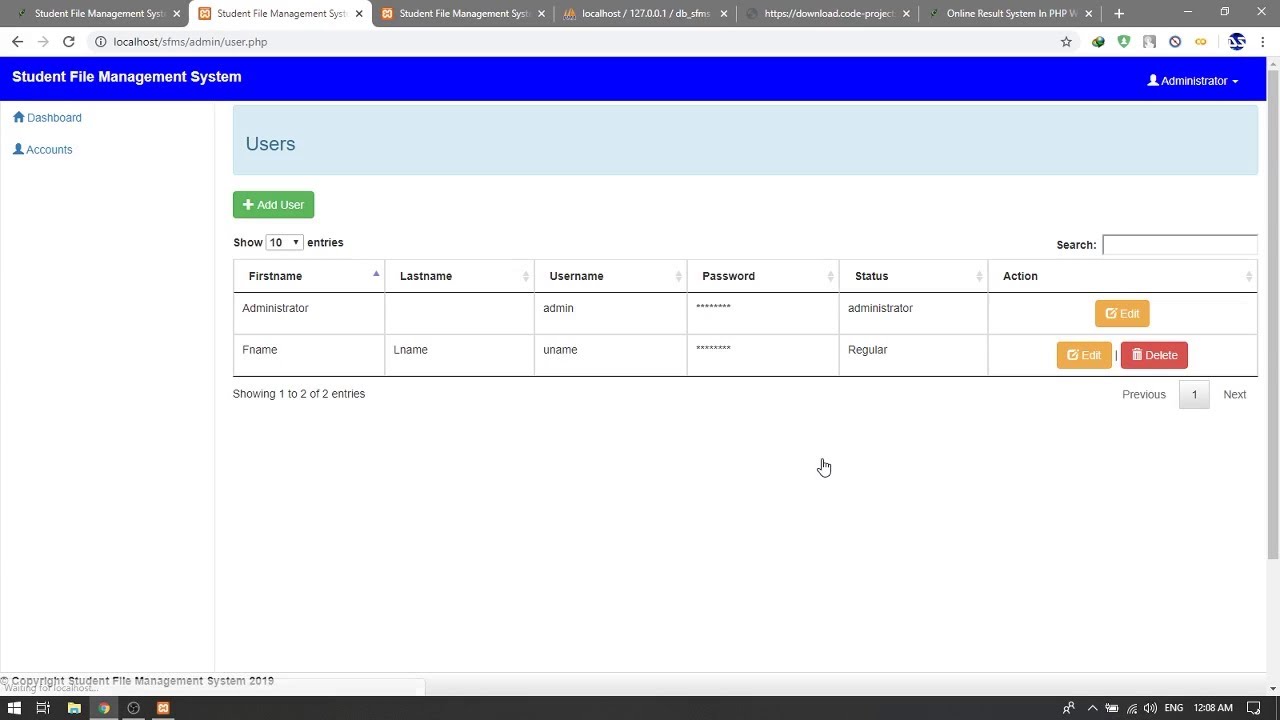Image resolution: width=1280 pixels, height=720 pixels.
Task: Open the blue prohibition circle extension icon
Action: [x=1175, y=42]
